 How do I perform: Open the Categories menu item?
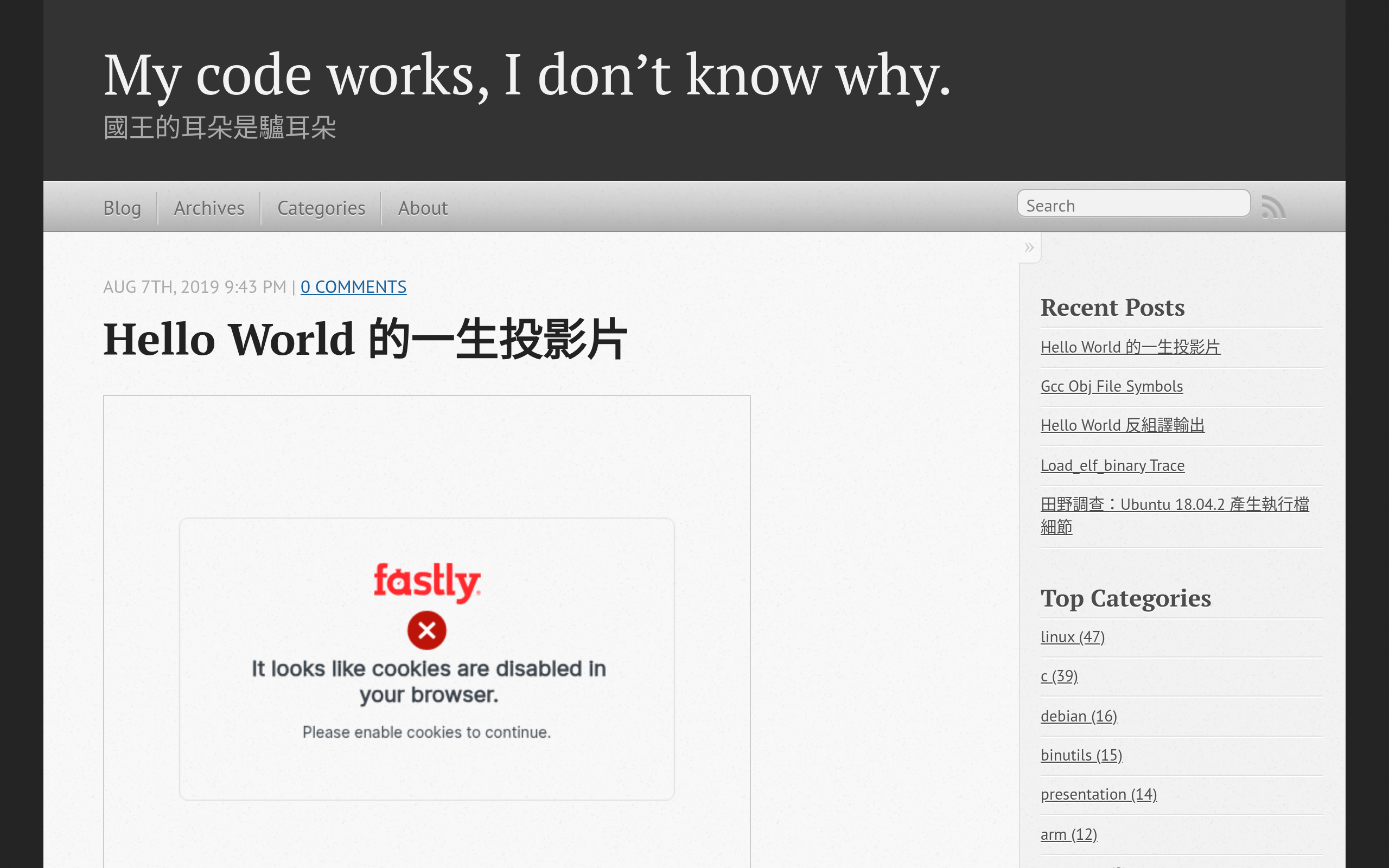321,208
